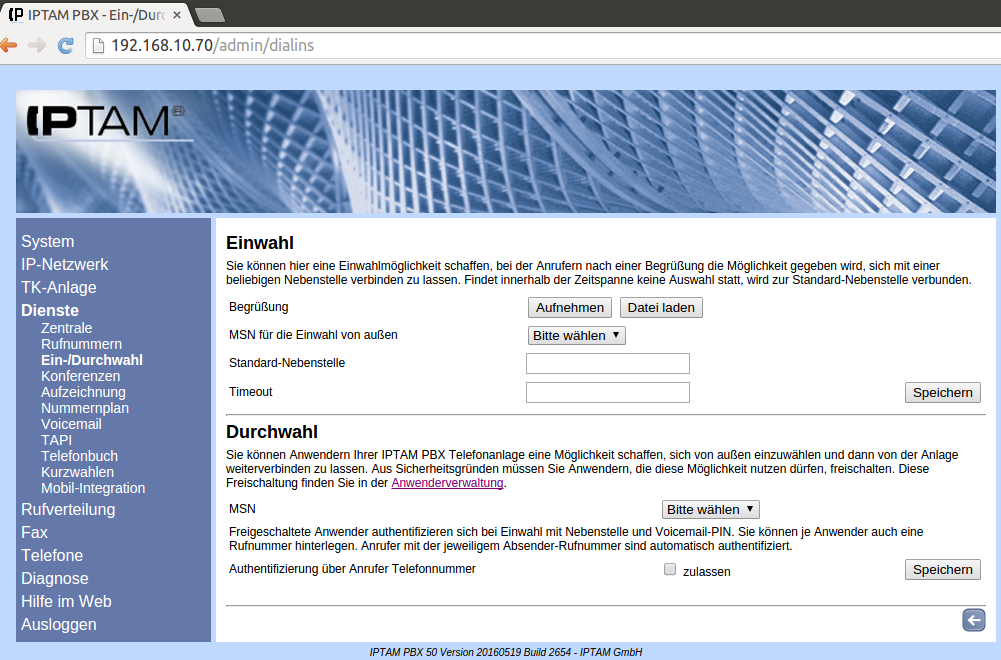1001x660 pixels.
Task: Expand the Durchwahl MSN dropdown
Action: pyautogui.click(x=710, y=509)
